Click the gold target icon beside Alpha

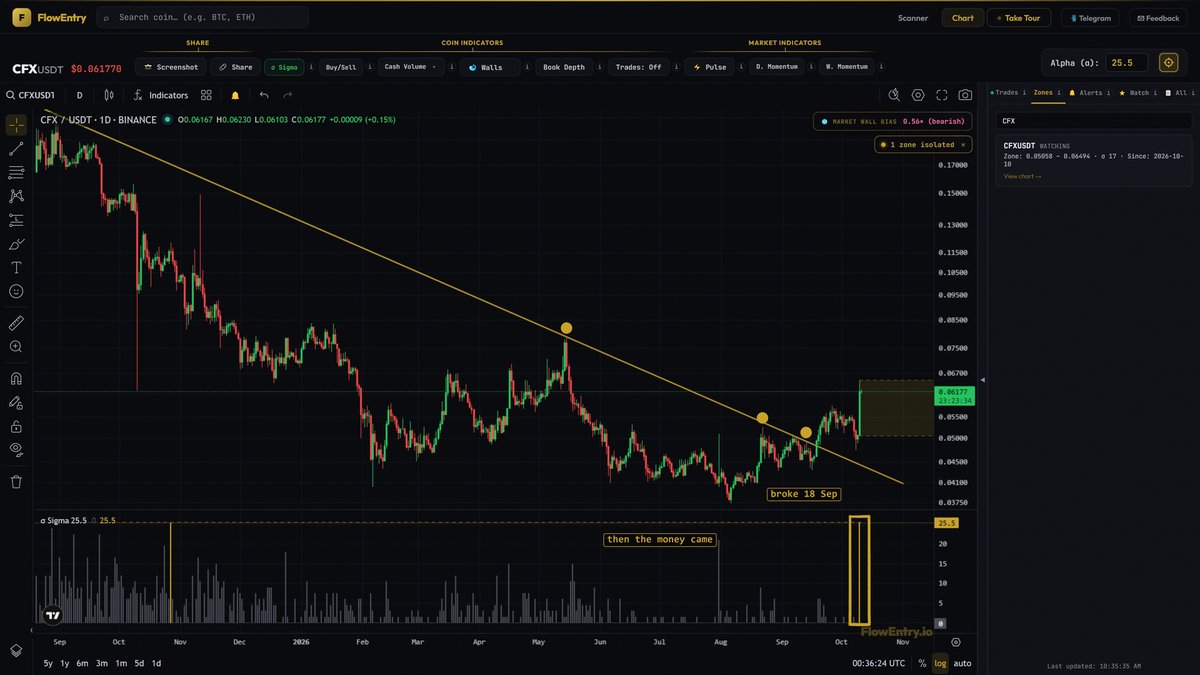[1168, 62]
